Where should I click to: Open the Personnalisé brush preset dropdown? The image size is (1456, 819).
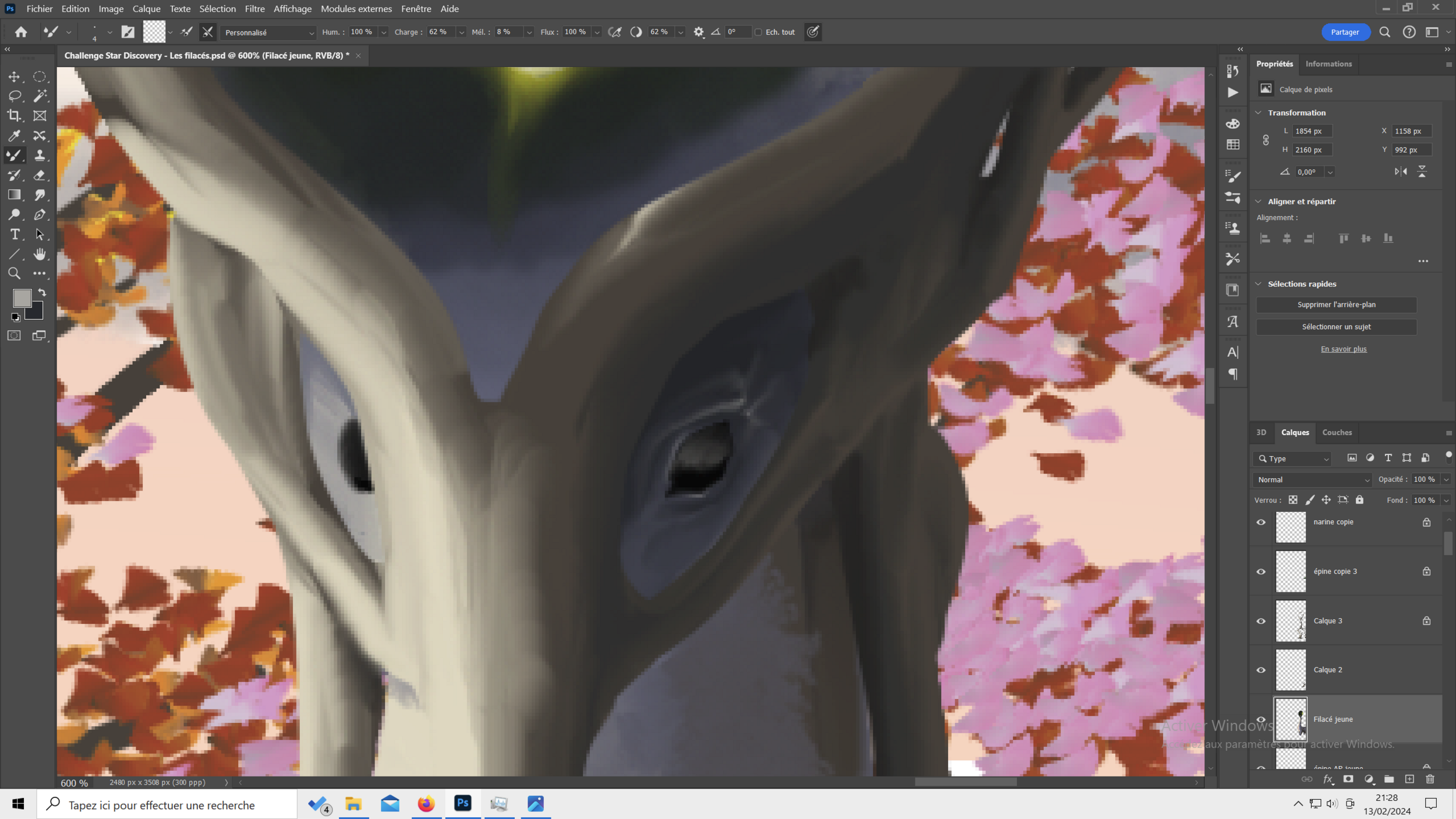coord(269,33)
